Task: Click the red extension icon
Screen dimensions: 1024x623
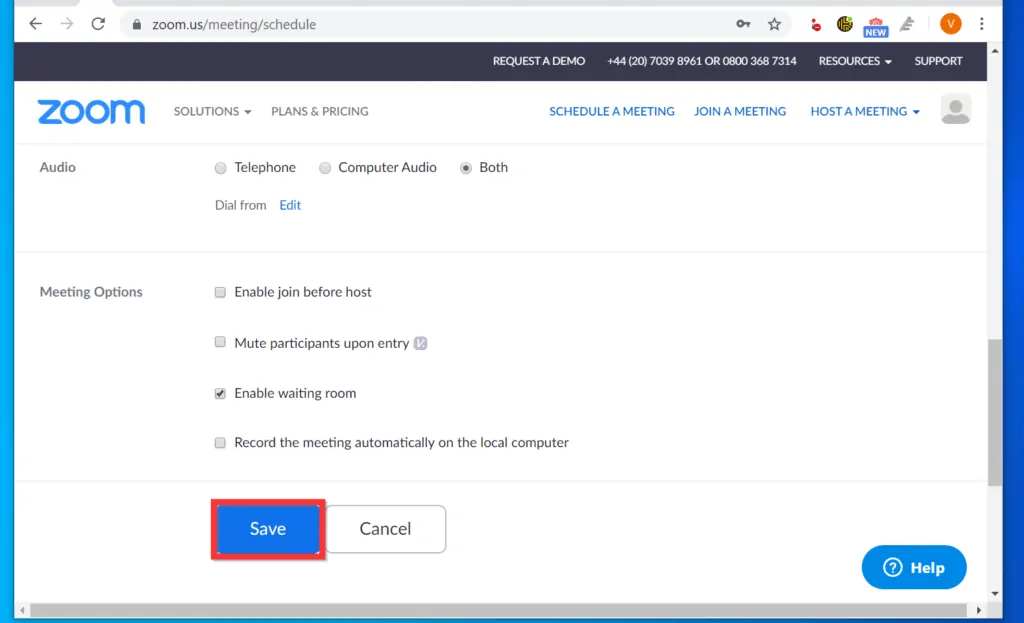Action: (815, 25)
